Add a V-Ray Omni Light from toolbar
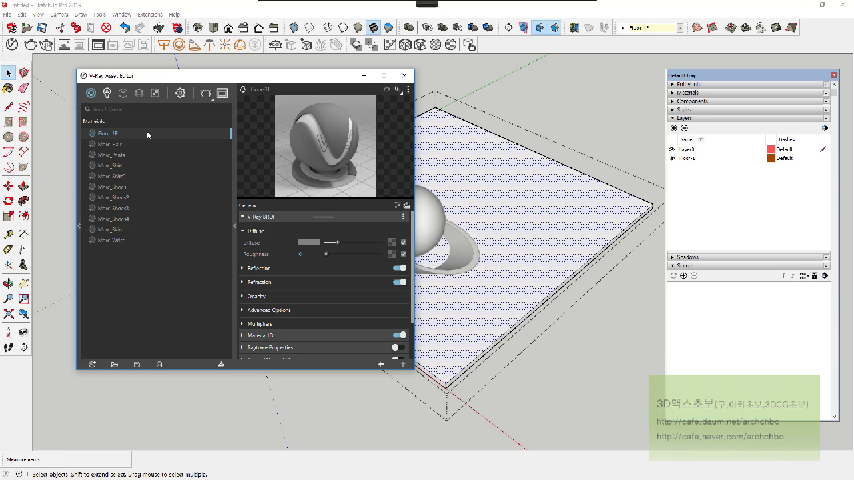The image size is (854, 480). tap(224, 45)
